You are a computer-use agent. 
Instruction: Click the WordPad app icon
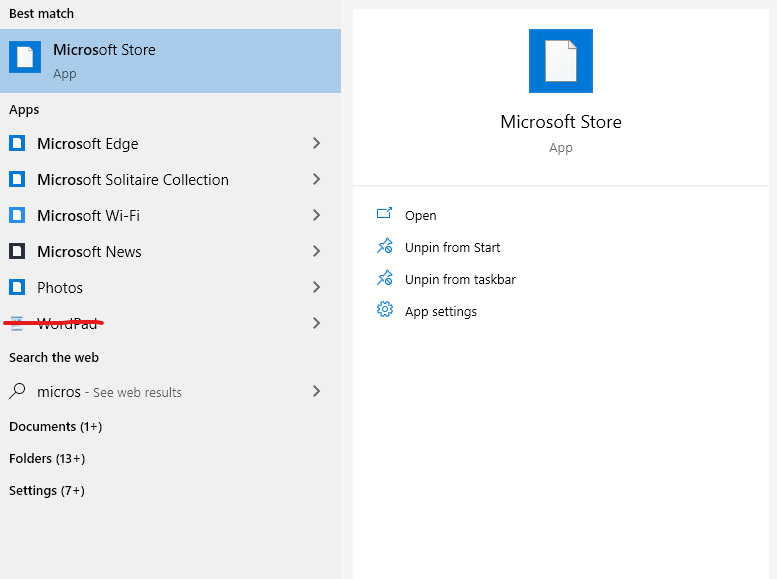click(x=17, y=323)
